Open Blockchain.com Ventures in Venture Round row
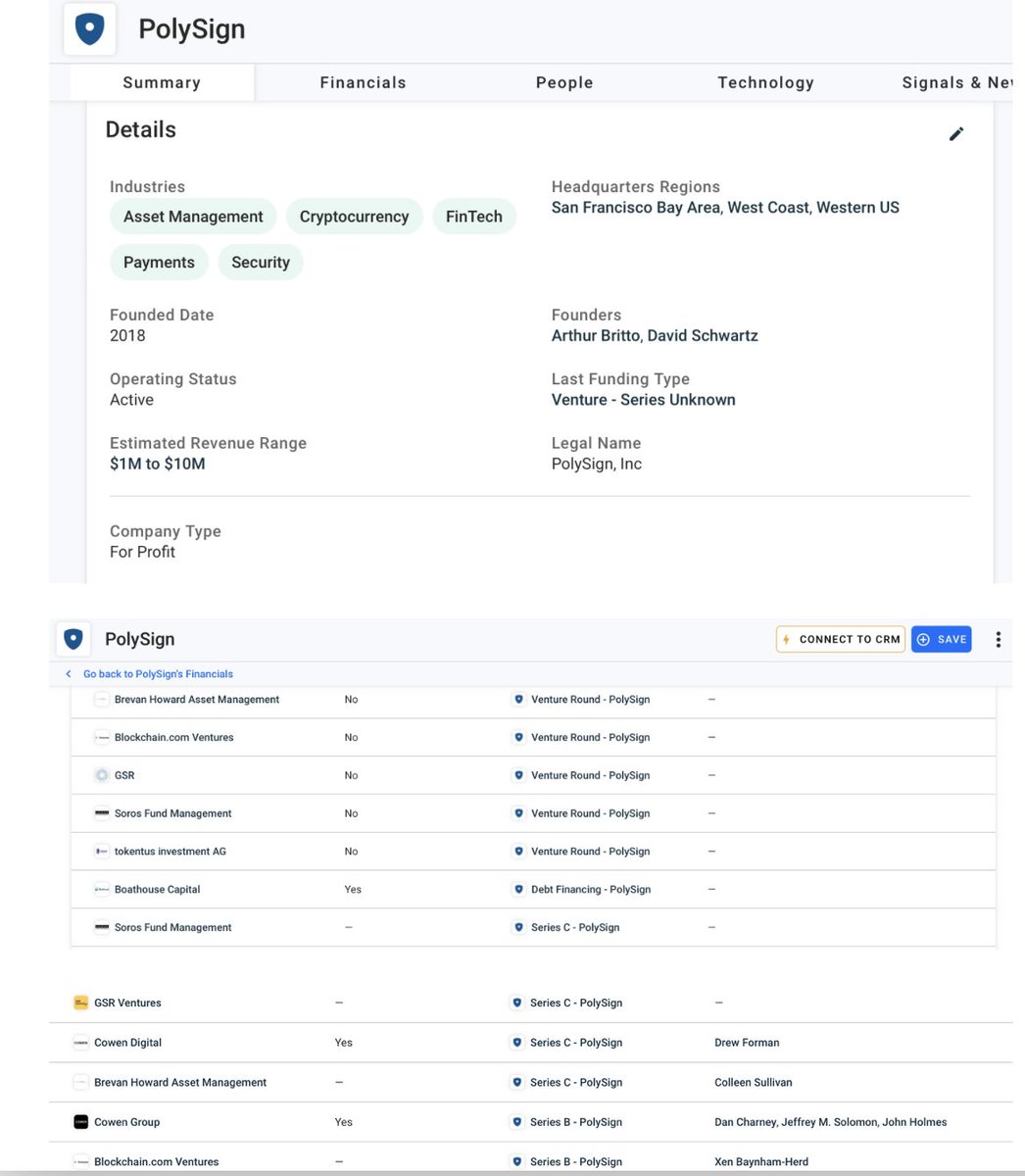Screen dimensions: 1025x1176 click(x=174, y=737)
